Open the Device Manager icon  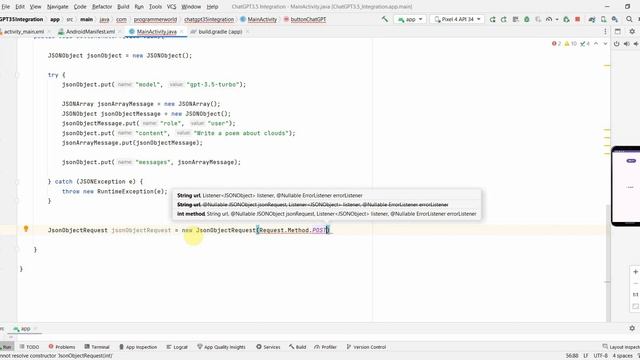pyautogui.click(x=603, y=19)
